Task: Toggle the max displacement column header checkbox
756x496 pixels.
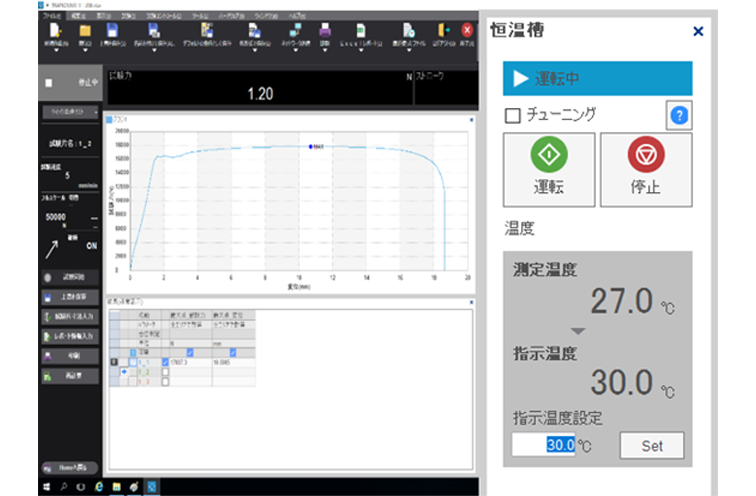Action: coord(233,353)
